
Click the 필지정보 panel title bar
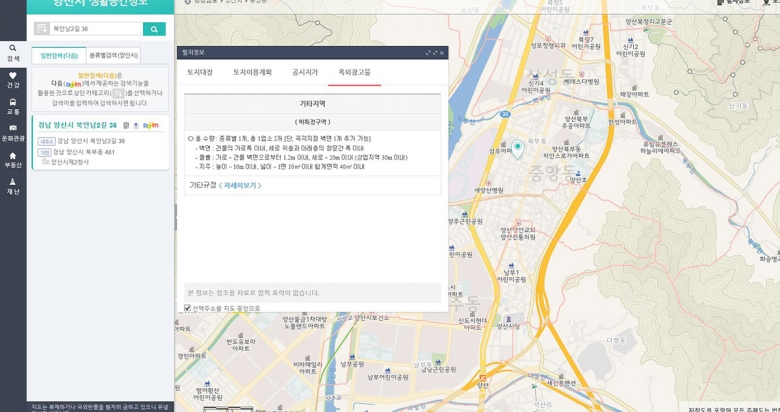(312, 53)
